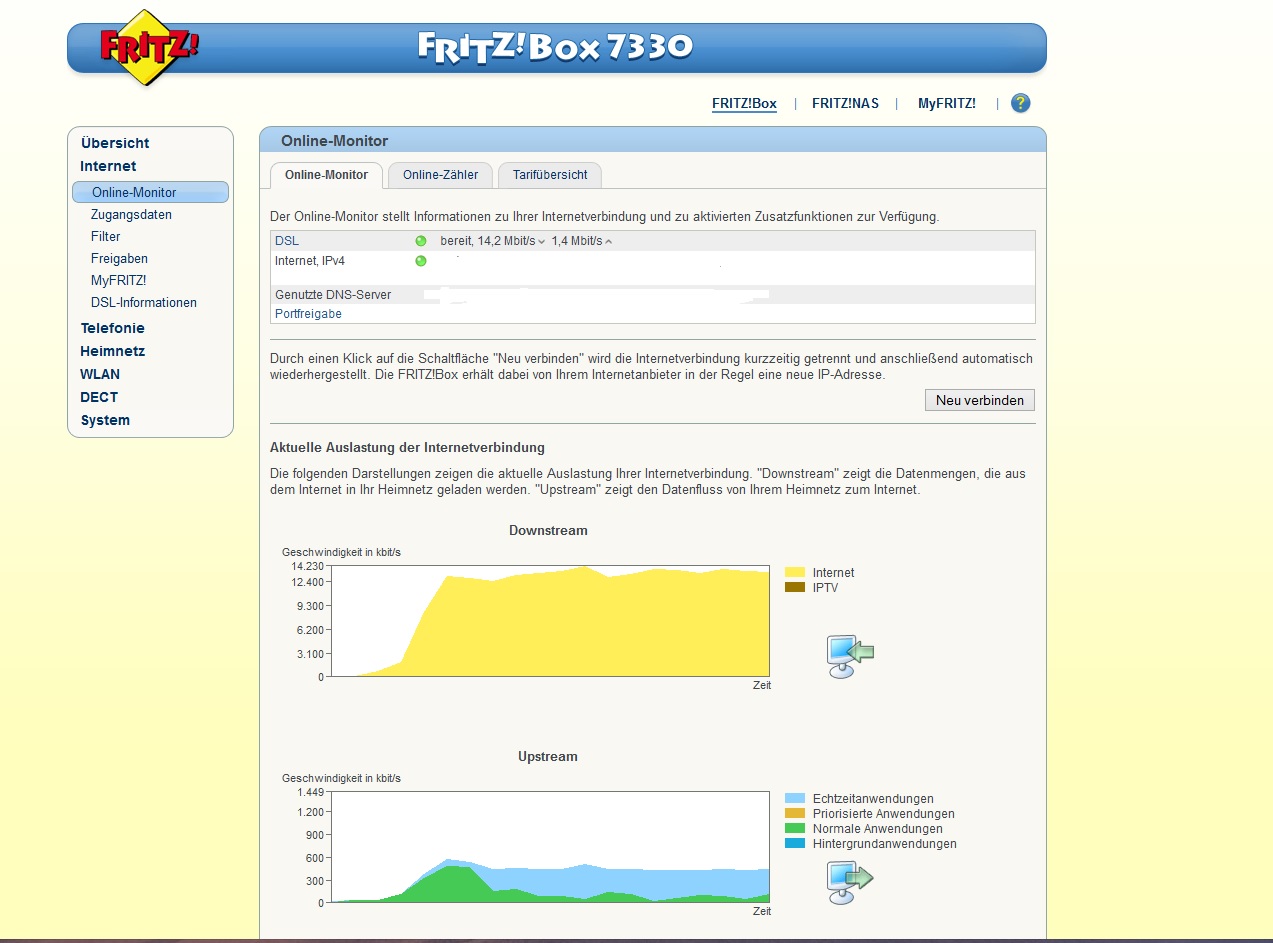This screenshot has width=1273, height=943.
Task: Click the Downstream computer arrow icon
Action: pos(849,656)
